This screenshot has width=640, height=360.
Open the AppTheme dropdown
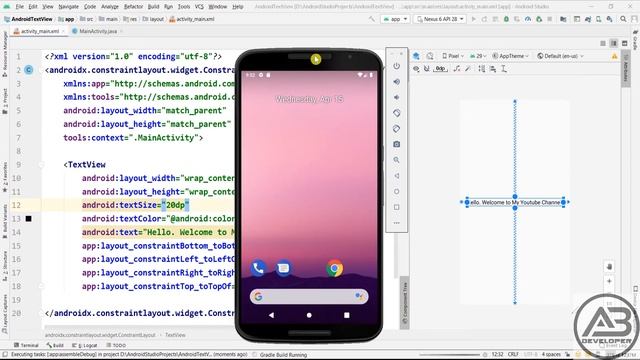point(510,56)
